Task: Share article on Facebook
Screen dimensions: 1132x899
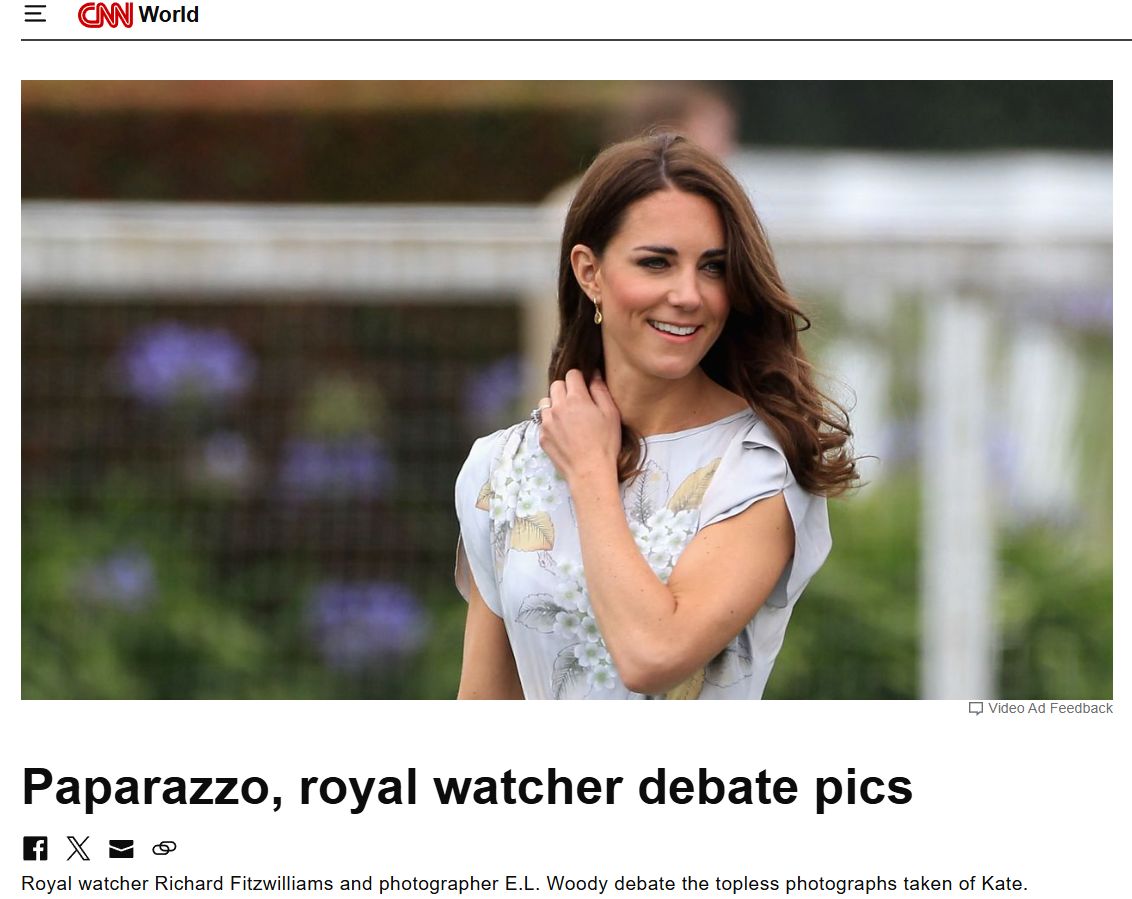Action: (x=35, y=848)
